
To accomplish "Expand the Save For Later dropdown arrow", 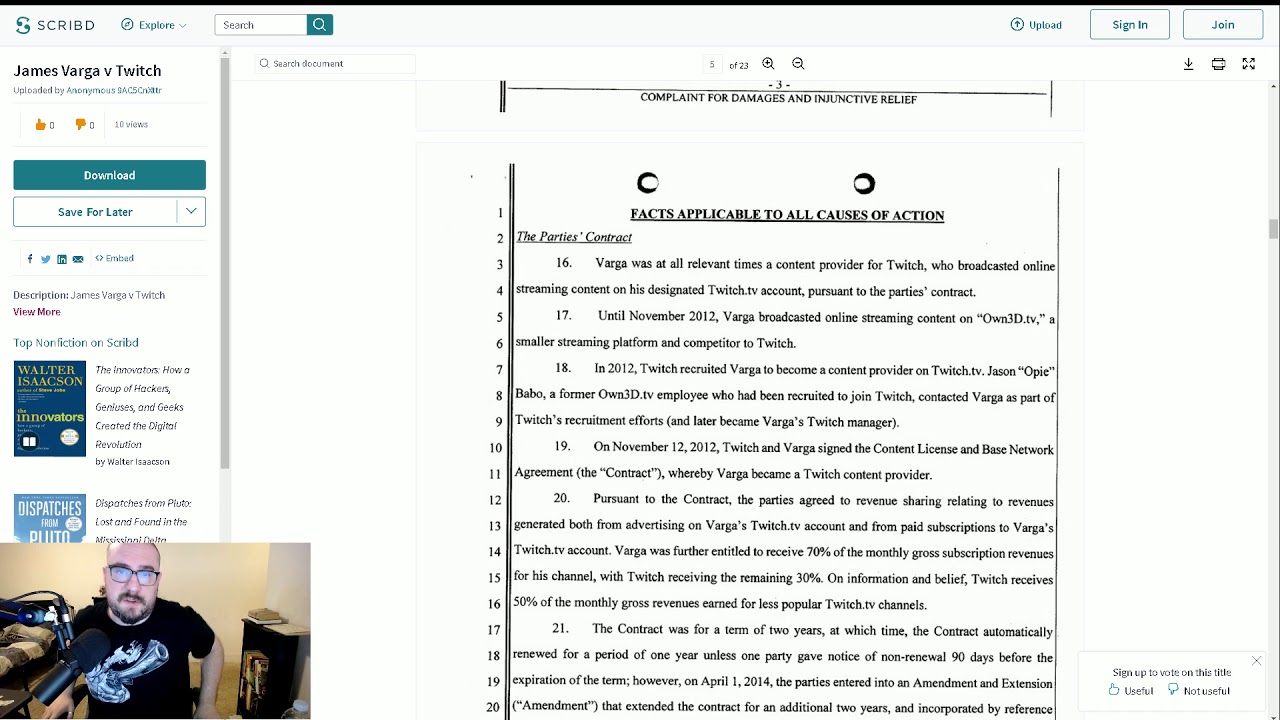I will [191, 212].
